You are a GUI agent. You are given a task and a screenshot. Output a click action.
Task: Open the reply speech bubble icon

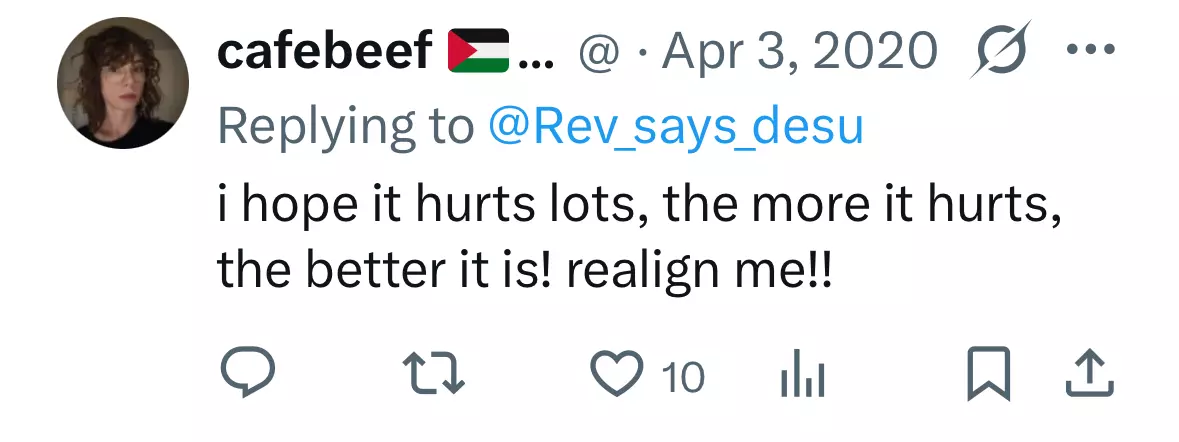point(247,371)
